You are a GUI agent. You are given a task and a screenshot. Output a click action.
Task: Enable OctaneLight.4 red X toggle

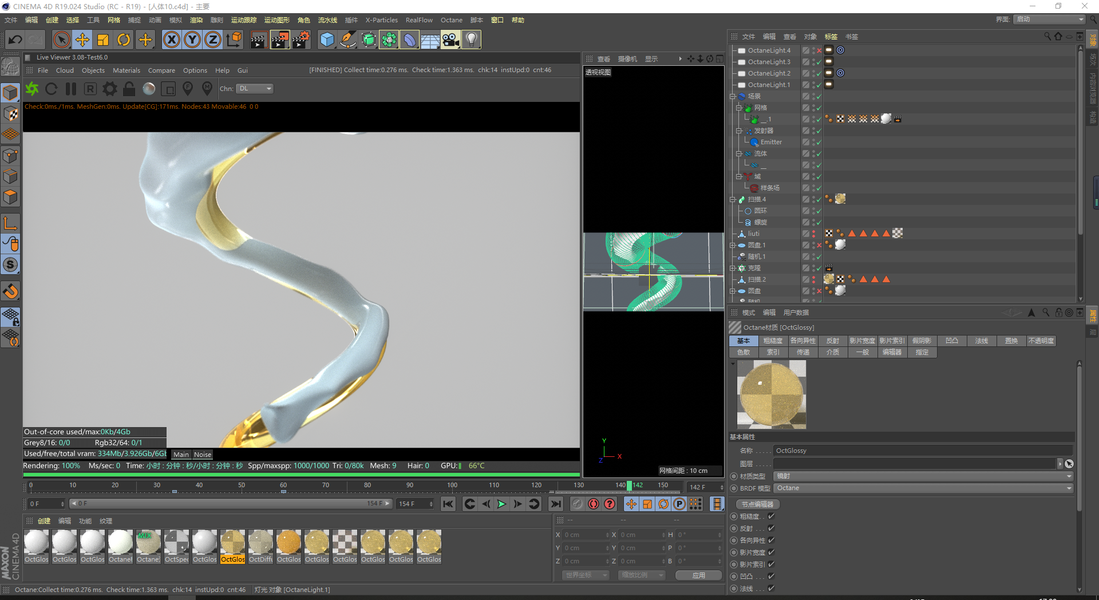coord(819,50)
